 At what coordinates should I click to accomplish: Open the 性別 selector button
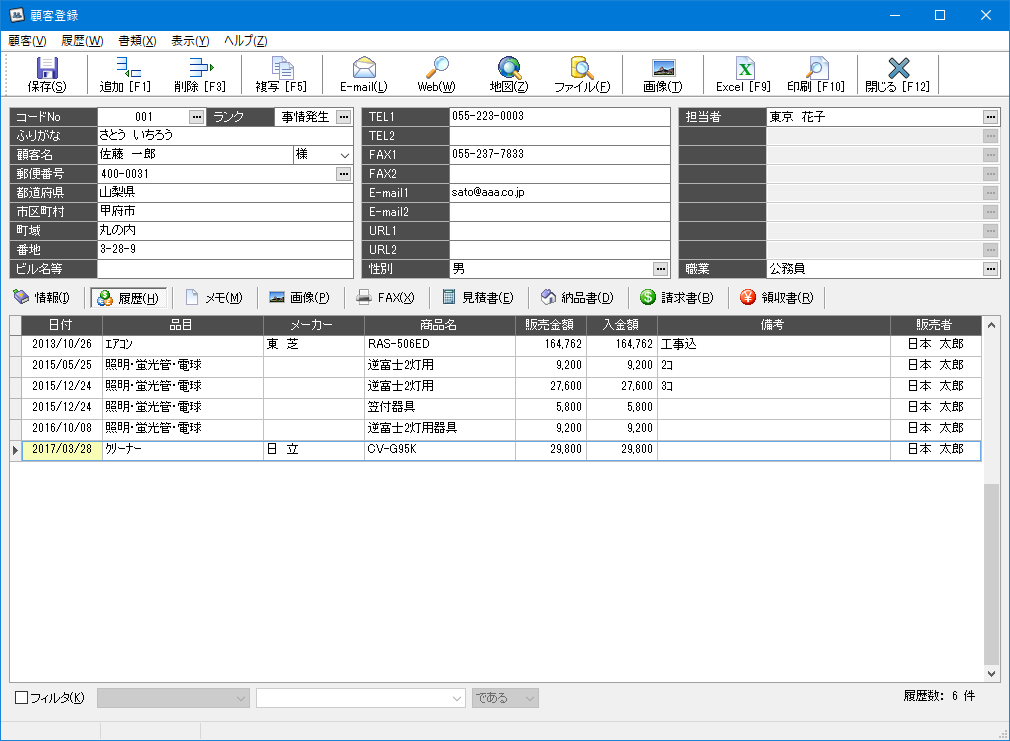[660, 269]
